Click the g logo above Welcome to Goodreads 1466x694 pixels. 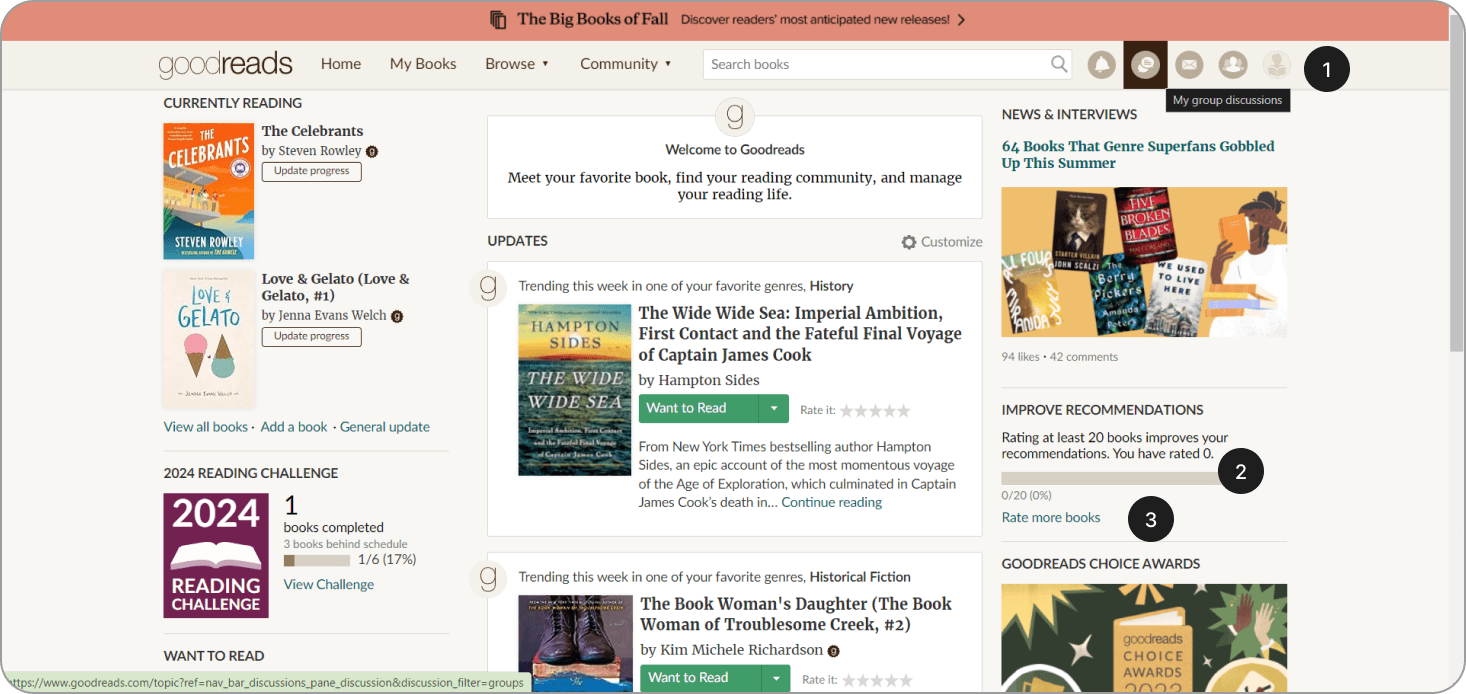(x=735, y=118)
